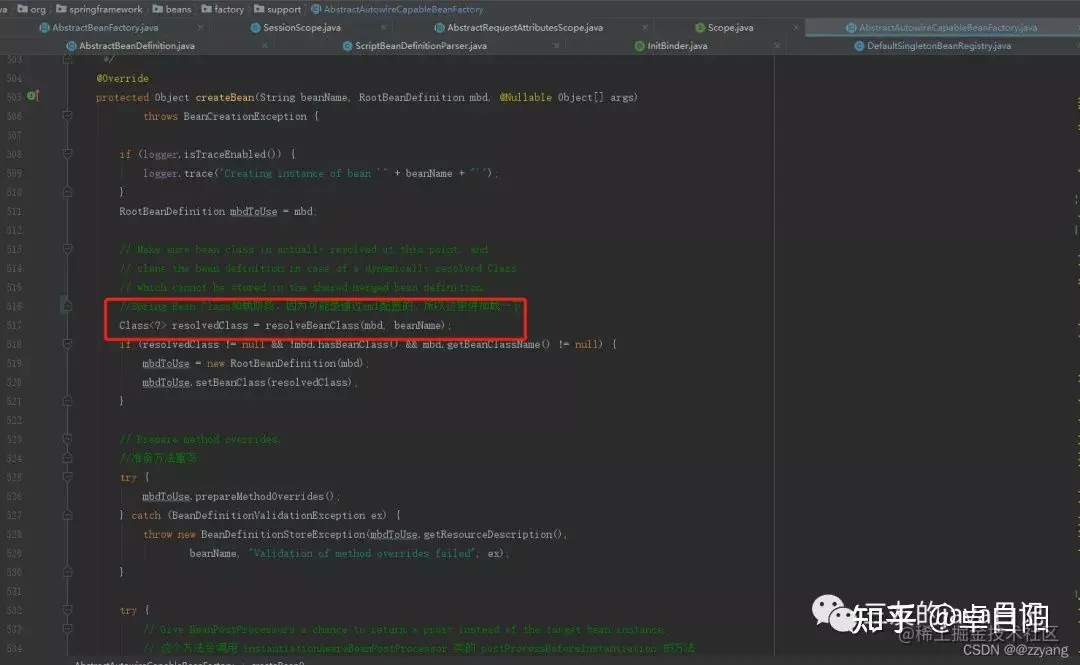Click the prepareMethodOverrides call
The image size is (1080, 665).
pos(259,496)
